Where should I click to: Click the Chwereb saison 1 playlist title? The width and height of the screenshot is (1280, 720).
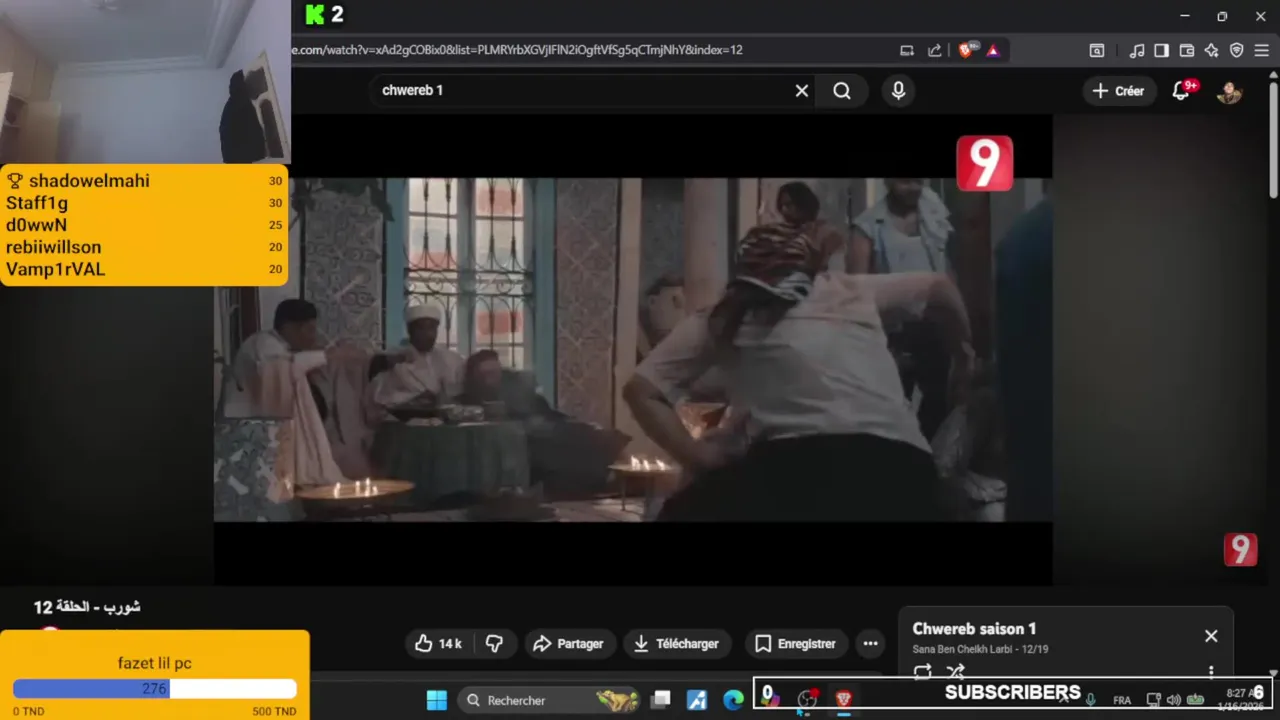974,629
